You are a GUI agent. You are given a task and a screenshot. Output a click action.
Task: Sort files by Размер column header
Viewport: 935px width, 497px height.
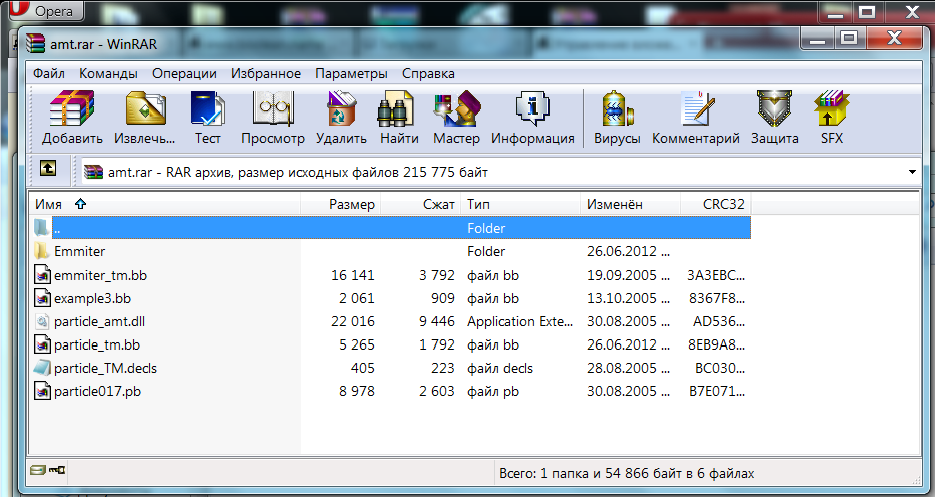(x=351, y=204)
